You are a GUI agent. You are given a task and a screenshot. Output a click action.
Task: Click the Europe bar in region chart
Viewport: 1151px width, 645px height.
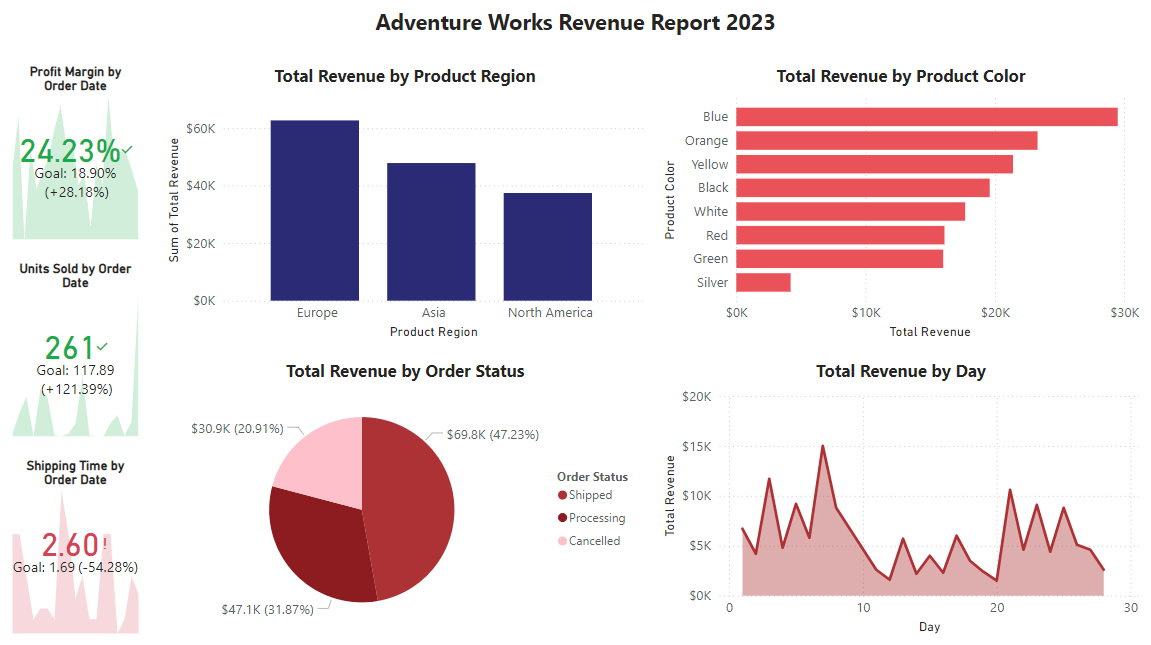click(x=314, y=211)
